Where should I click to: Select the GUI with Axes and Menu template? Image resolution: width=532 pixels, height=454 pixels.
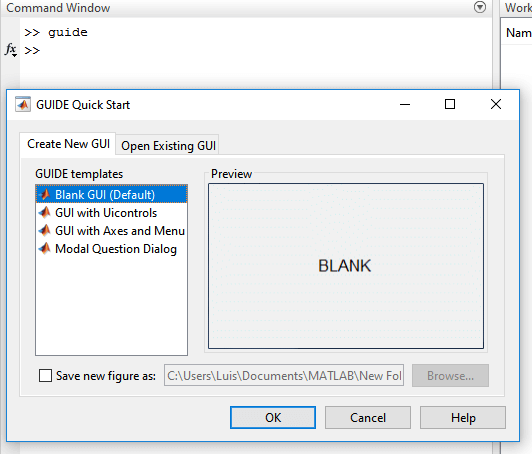tap(111, 231)
